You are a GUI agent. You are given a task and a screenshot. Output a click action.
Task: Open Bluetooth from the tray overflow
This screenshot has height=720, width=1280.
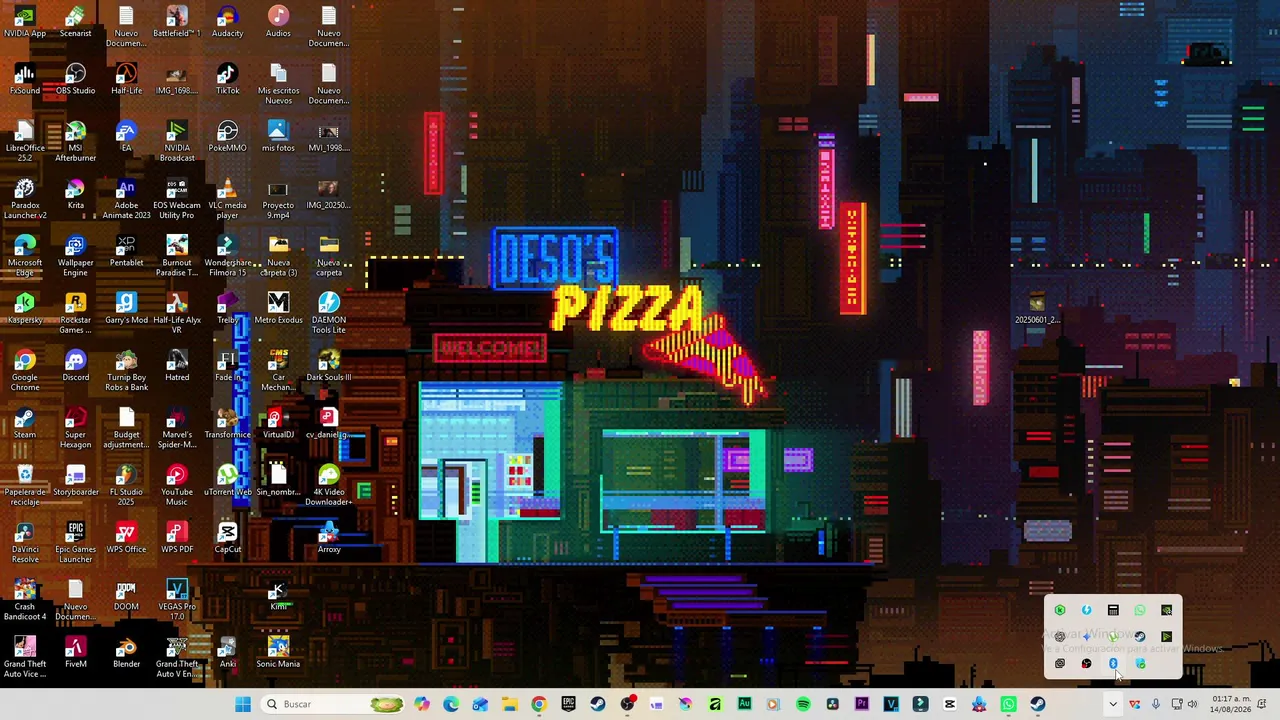click(x=1113, y=663)
